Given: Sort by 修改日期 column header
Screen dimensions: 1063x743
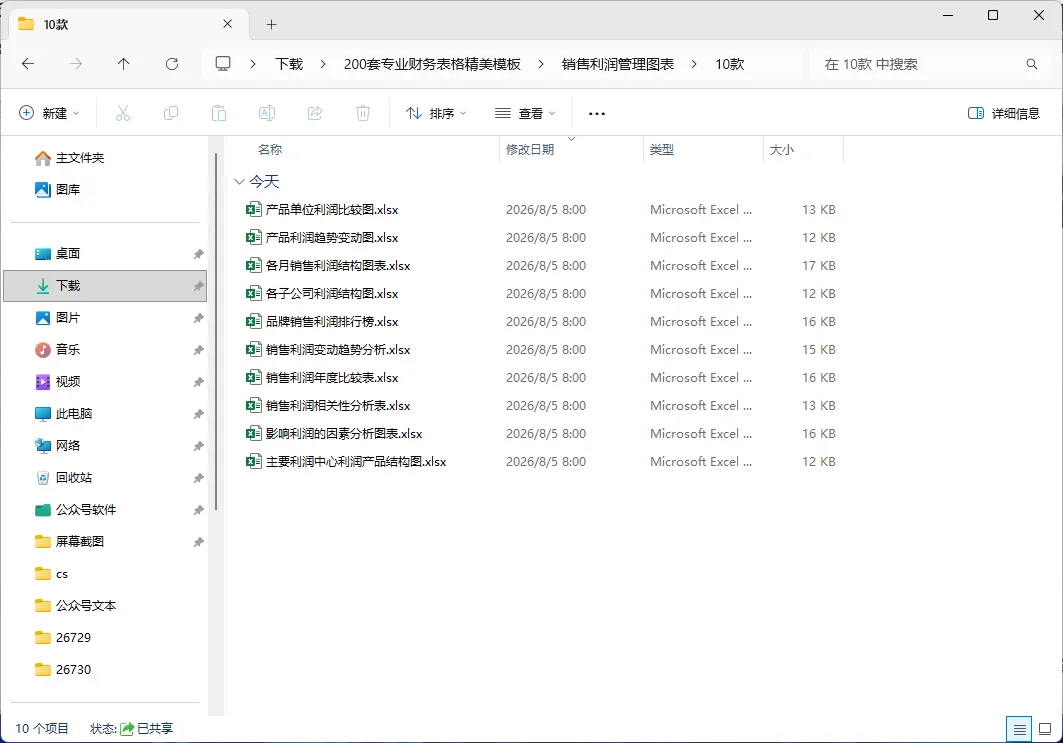Looking at the screenshot, I should (x=530, y=150).
